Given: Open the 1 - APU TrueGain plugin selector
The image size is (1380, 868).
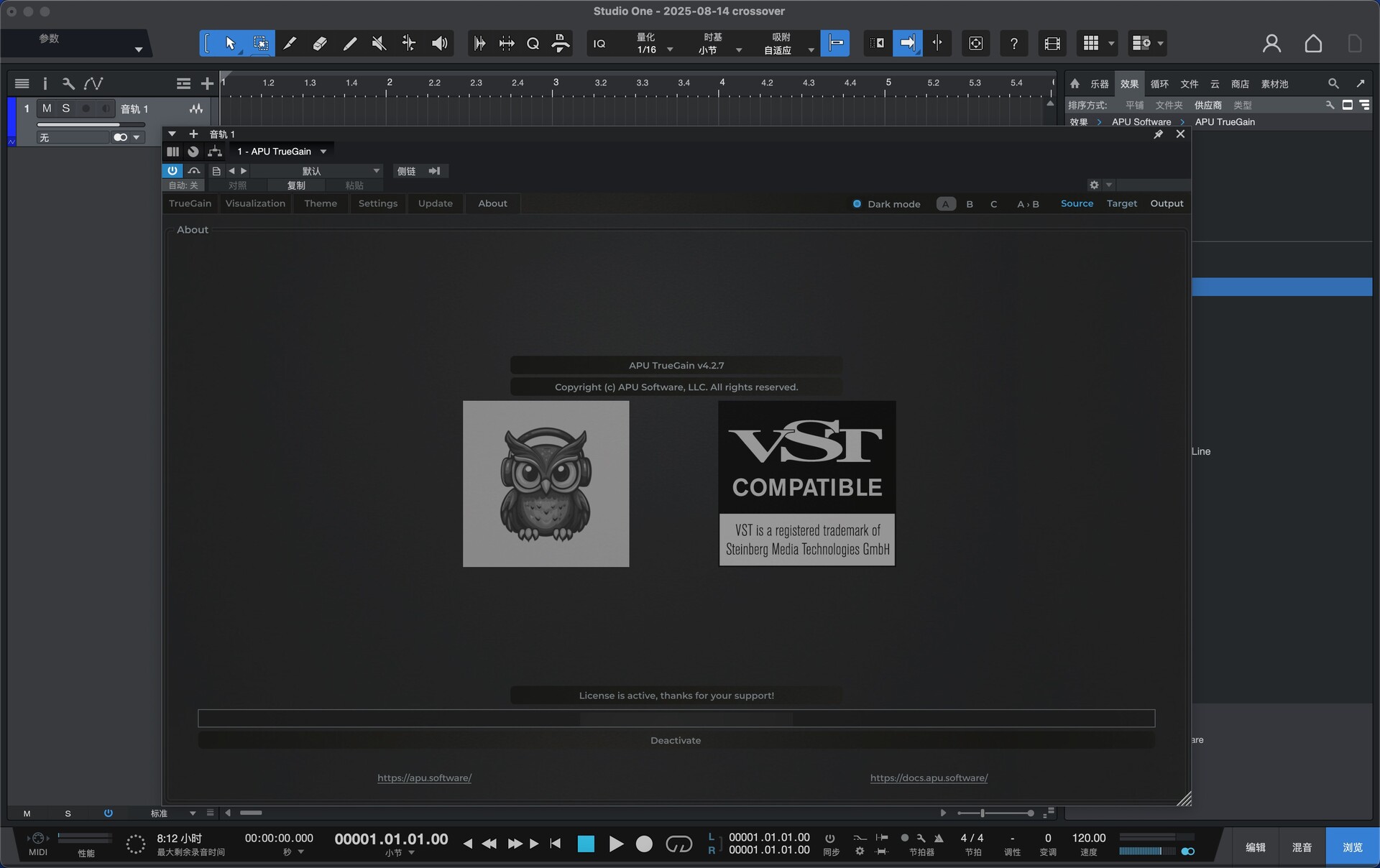Looking at the screenshot, I should point(282,152).
